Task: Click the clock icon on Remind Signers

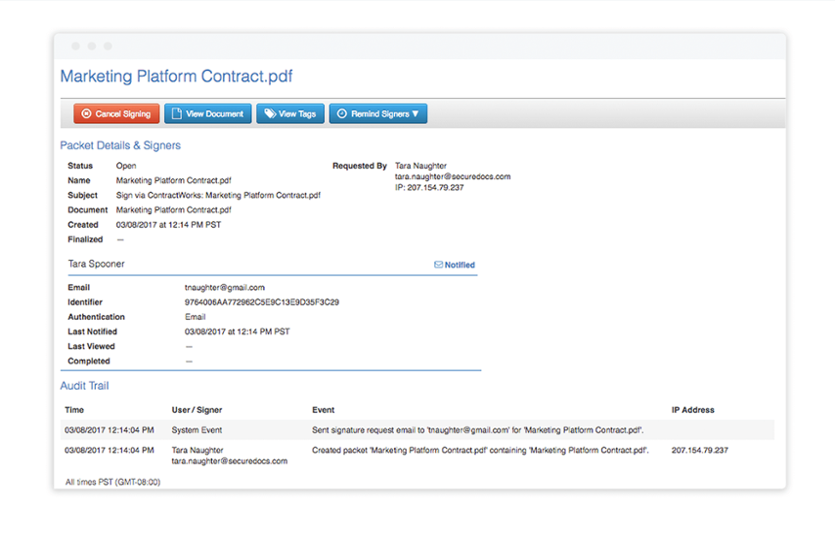Action: (x=341, y=114)
